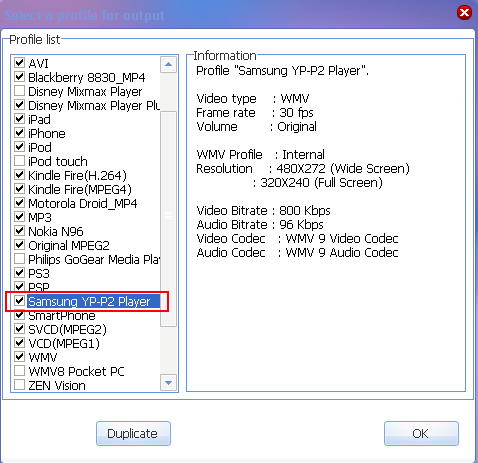Screen dimensions: 478x463
Task: Uncheck the Motorola Droid_MP4 checkbox
Action: point(20,202)
